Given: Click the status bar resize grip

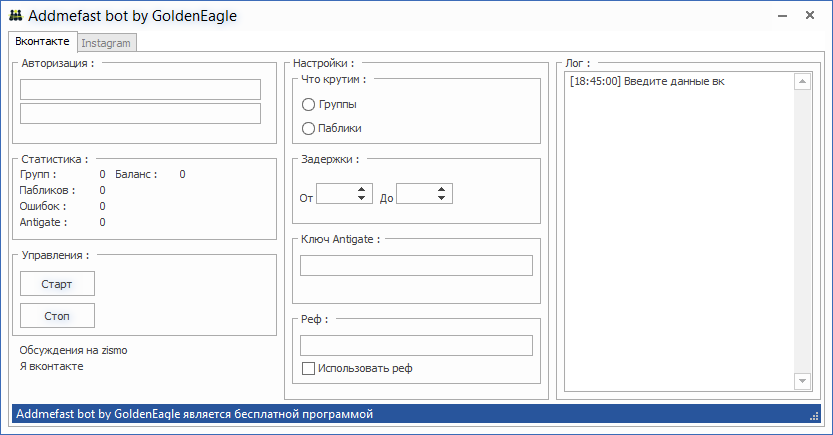Looking at the screenshot, I should pyautogui.click(x=814, y=417).
